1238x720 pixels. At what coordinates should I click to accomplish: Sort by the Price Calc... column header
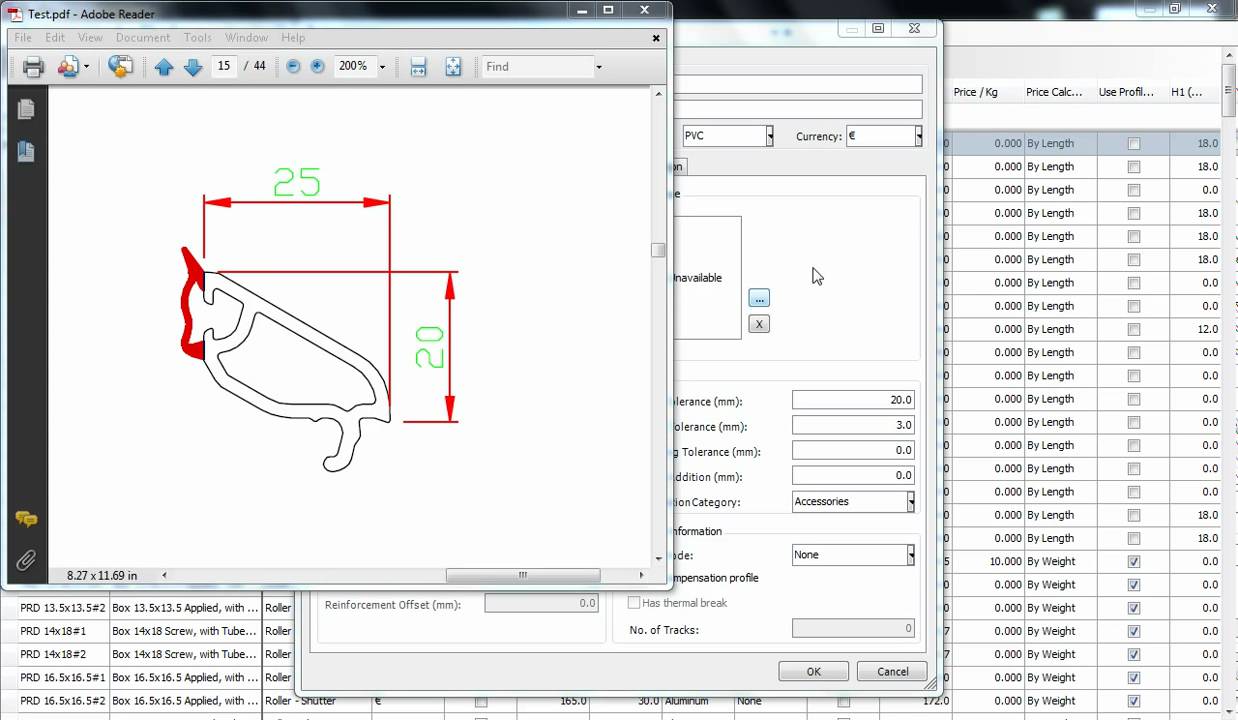(1059, 92)
